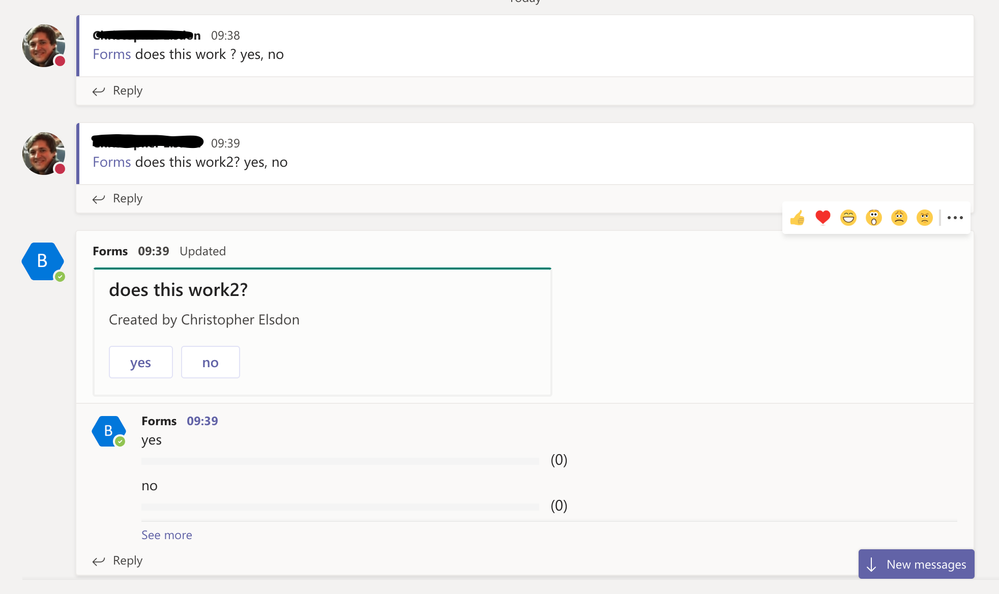React with the heart emoji
This screenshot has width=999, height=594.
823,217
